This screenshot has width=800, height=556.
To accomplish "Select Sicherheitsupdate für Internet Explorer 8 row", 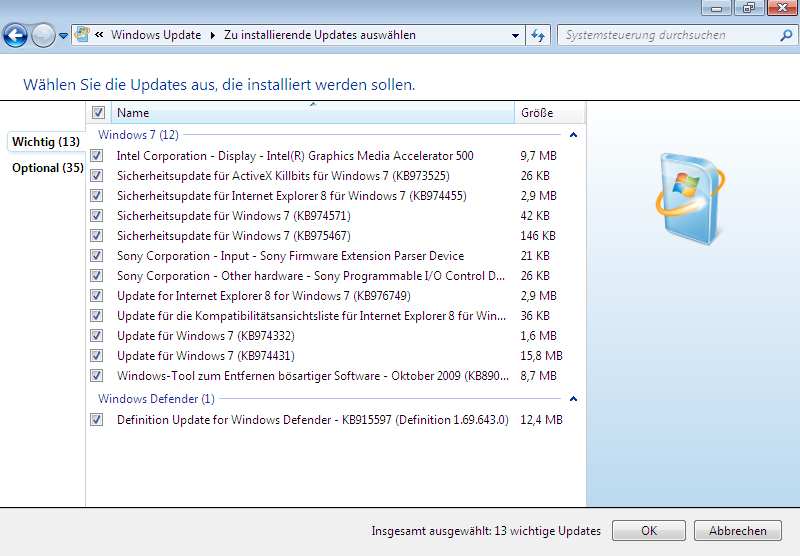I will click(x=336, y=195).
